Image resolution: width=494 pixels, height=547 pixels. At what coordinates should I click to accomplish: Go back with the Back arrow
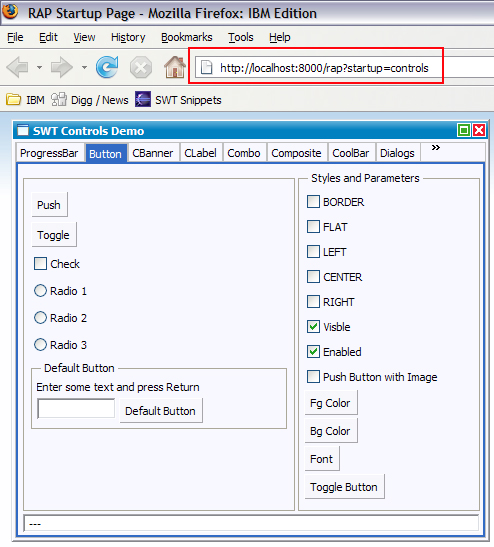17,67
